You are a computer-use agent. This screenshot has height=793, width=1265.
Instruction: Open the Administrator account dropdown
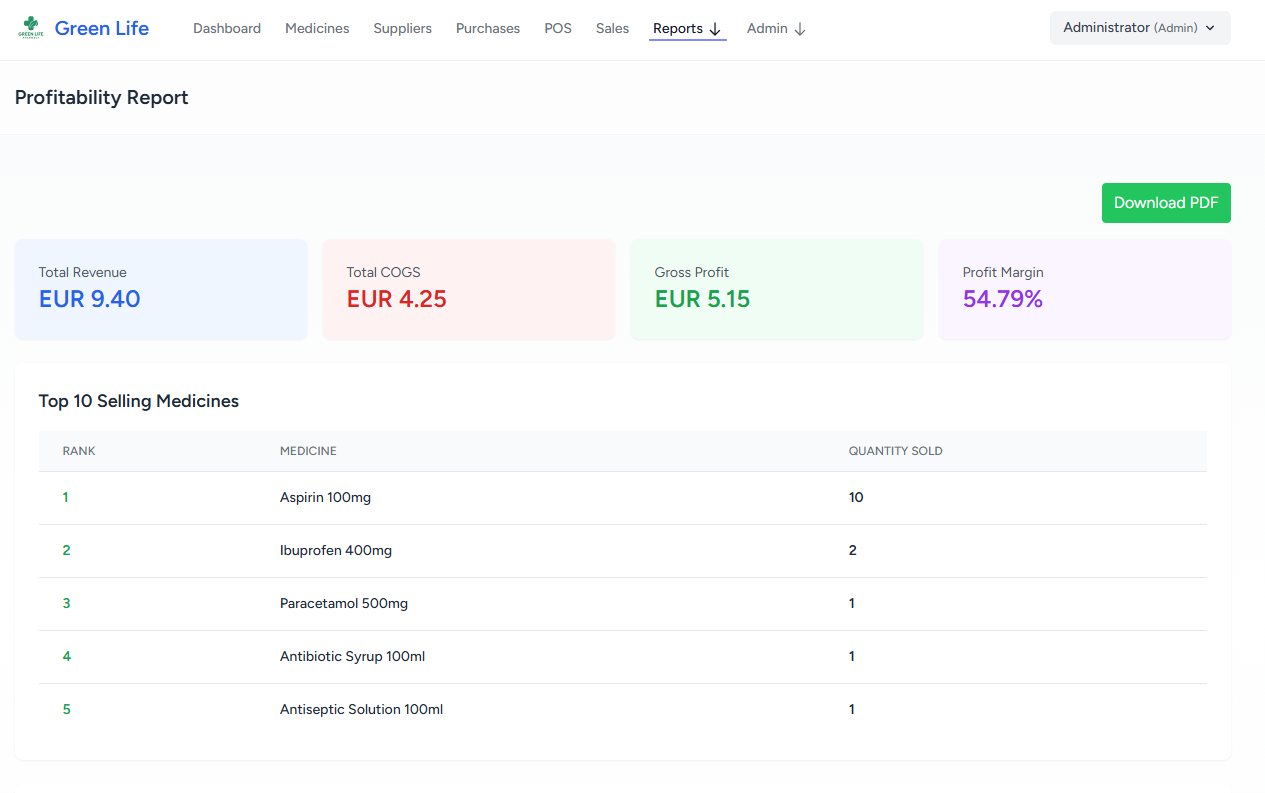pos(1139,28)
